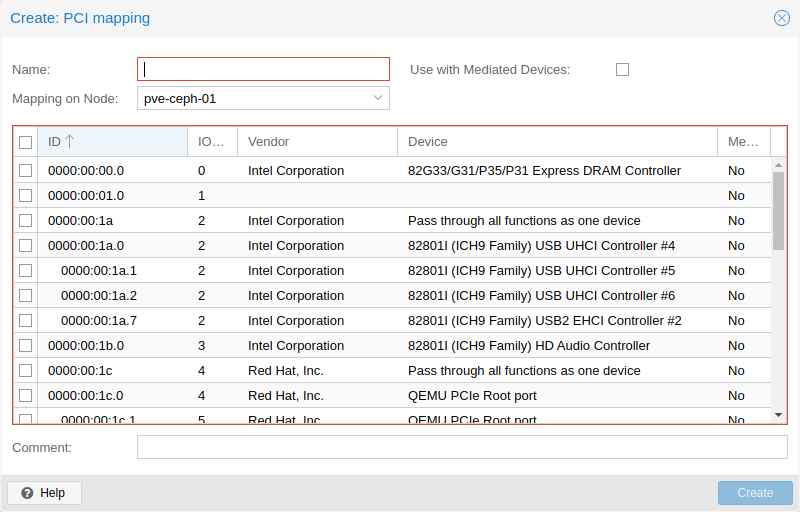Focus the Name input field
This screenshot has width=800, height=512.
pos(263,69)
